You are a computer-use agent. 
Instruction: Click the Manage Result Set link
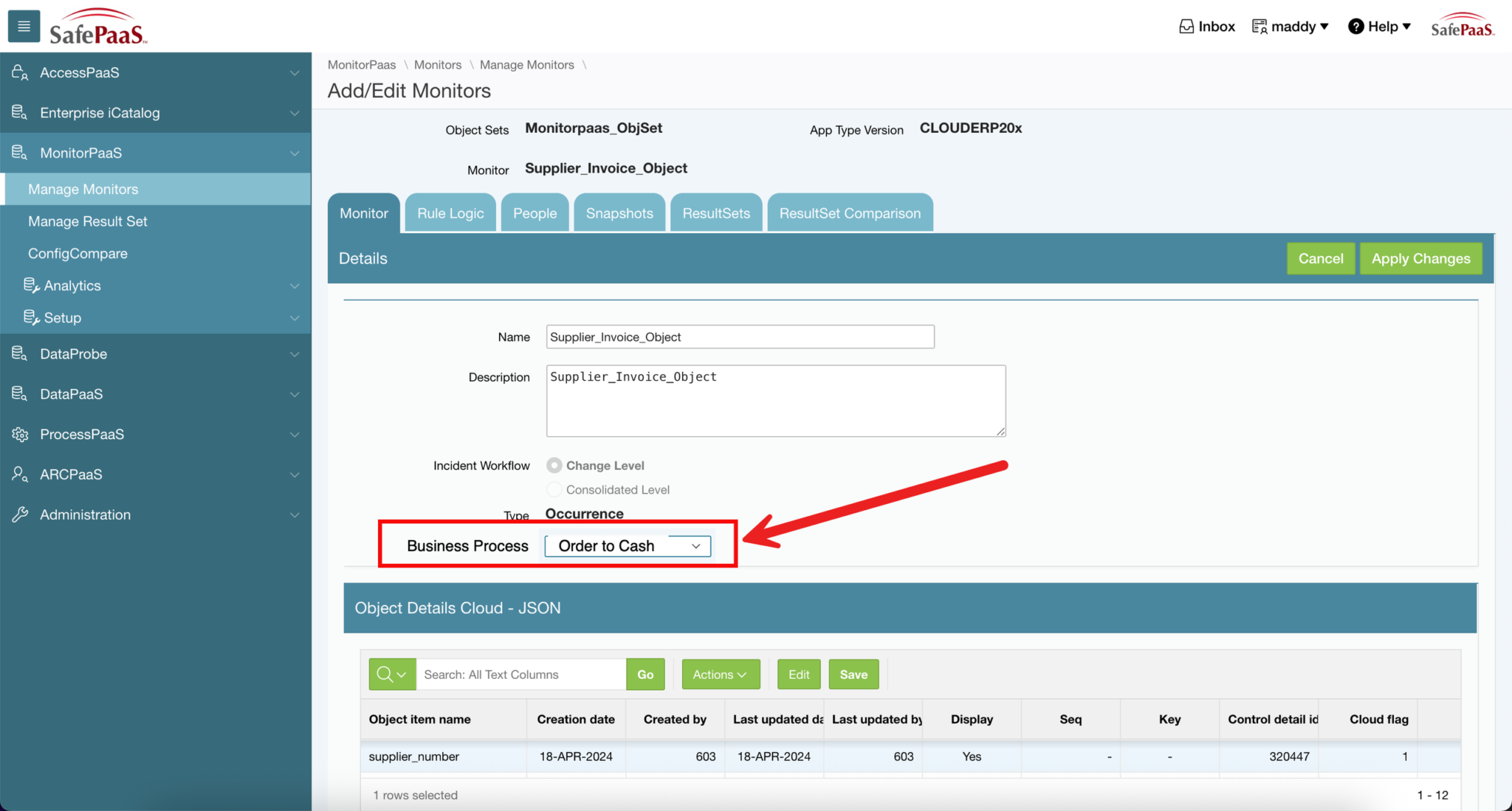point(88,221)
